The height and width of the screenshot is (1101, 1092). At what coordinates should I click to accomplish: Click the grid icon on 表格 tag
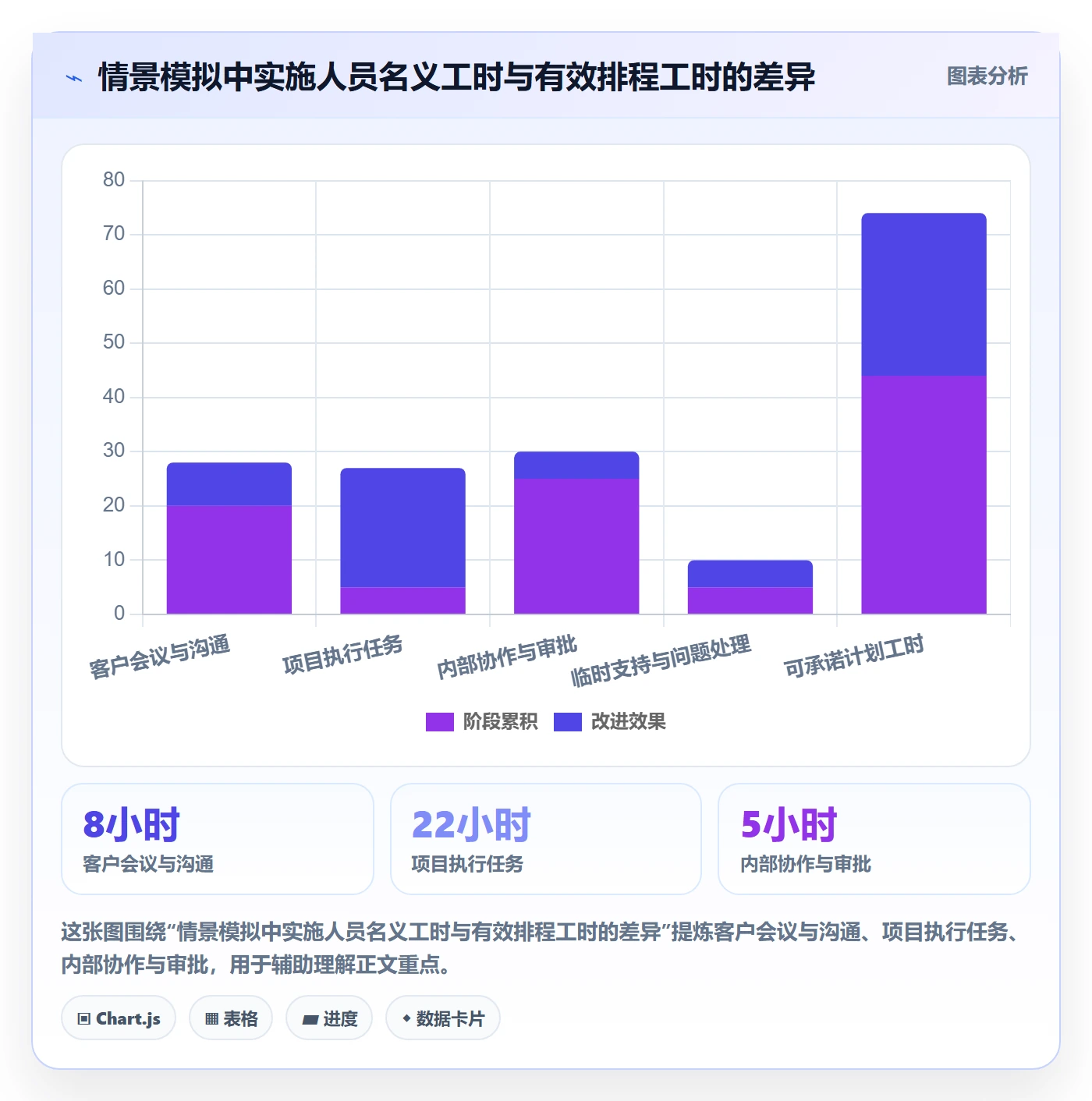pos(211,1018)
